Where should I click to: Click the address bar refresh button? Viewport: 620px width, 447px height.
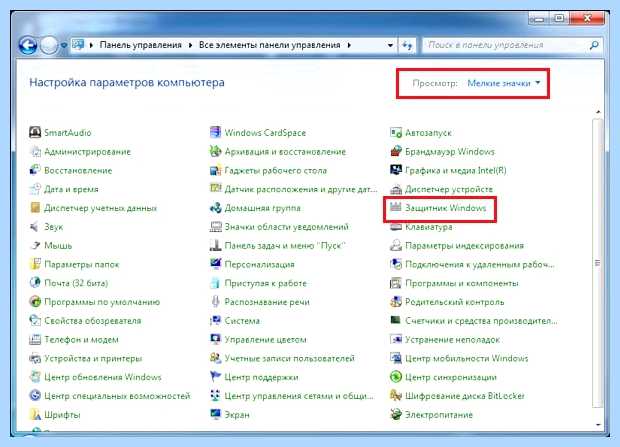click(x=407, y=45)
